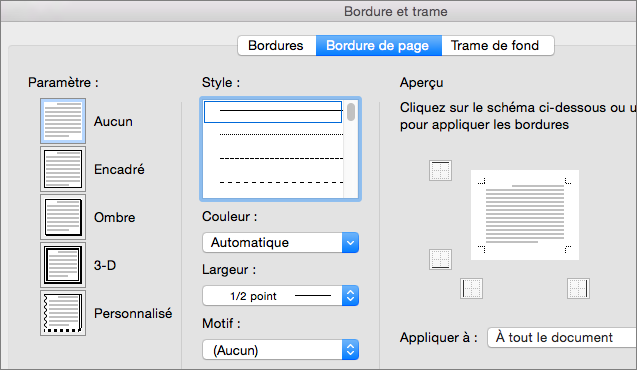Pick the Ombre shadow border icon

tap(63, 217)
